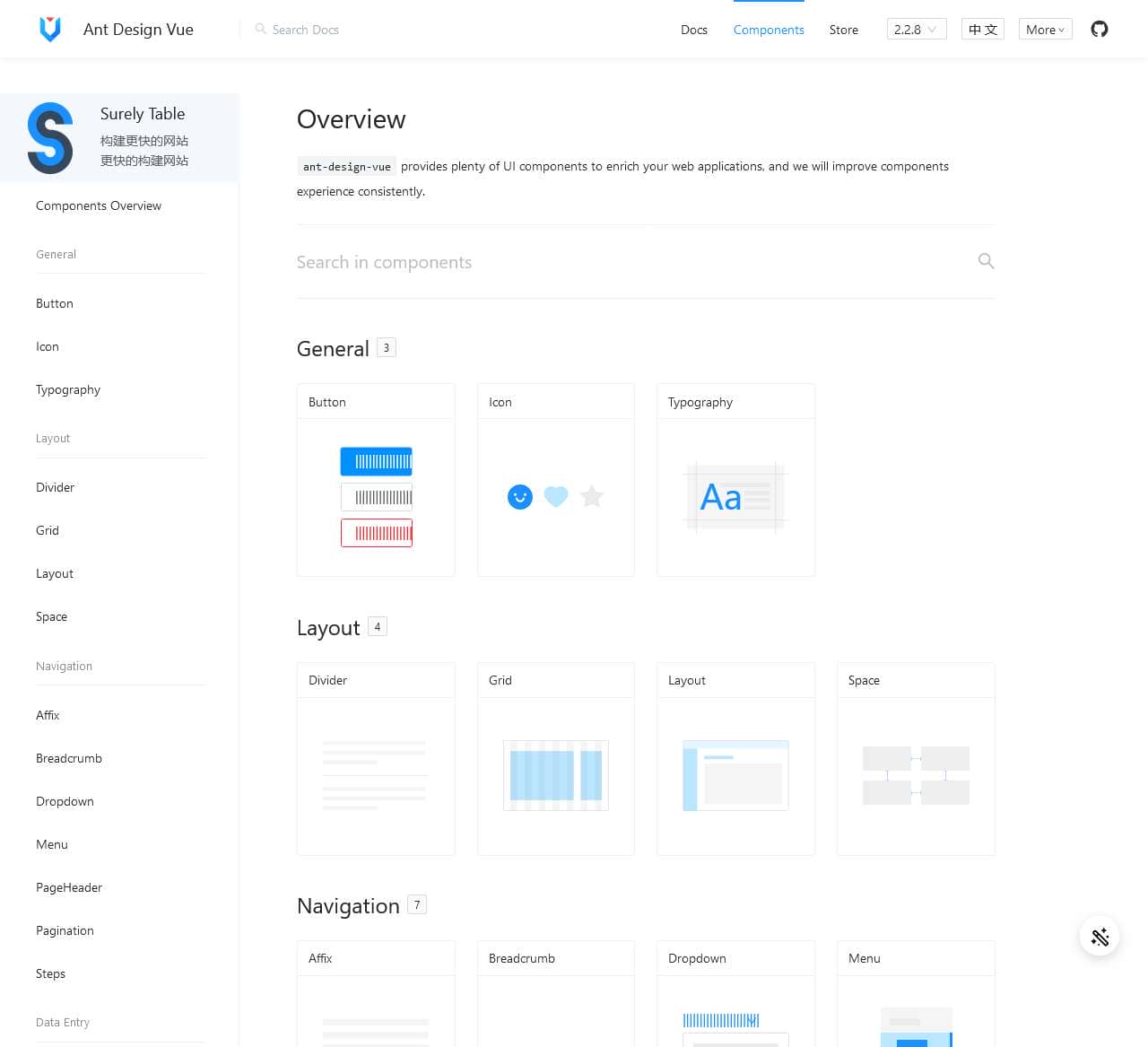Navigate to Steps in the sidebar
This screenshot has height=1047, width=1148.
50,973
